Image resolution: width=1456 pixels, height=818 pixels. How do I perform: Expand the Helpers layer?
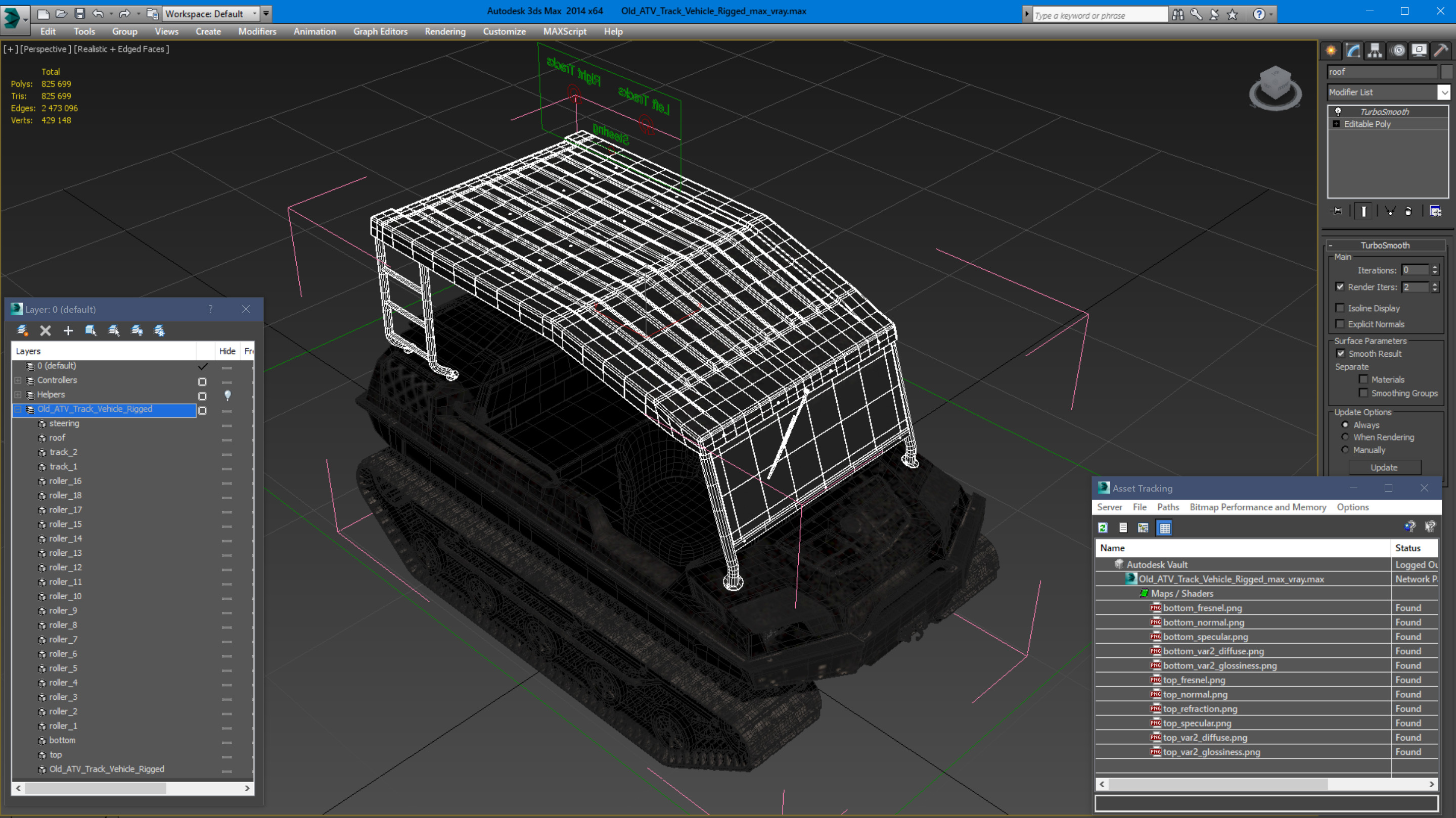tap(18, 394)
